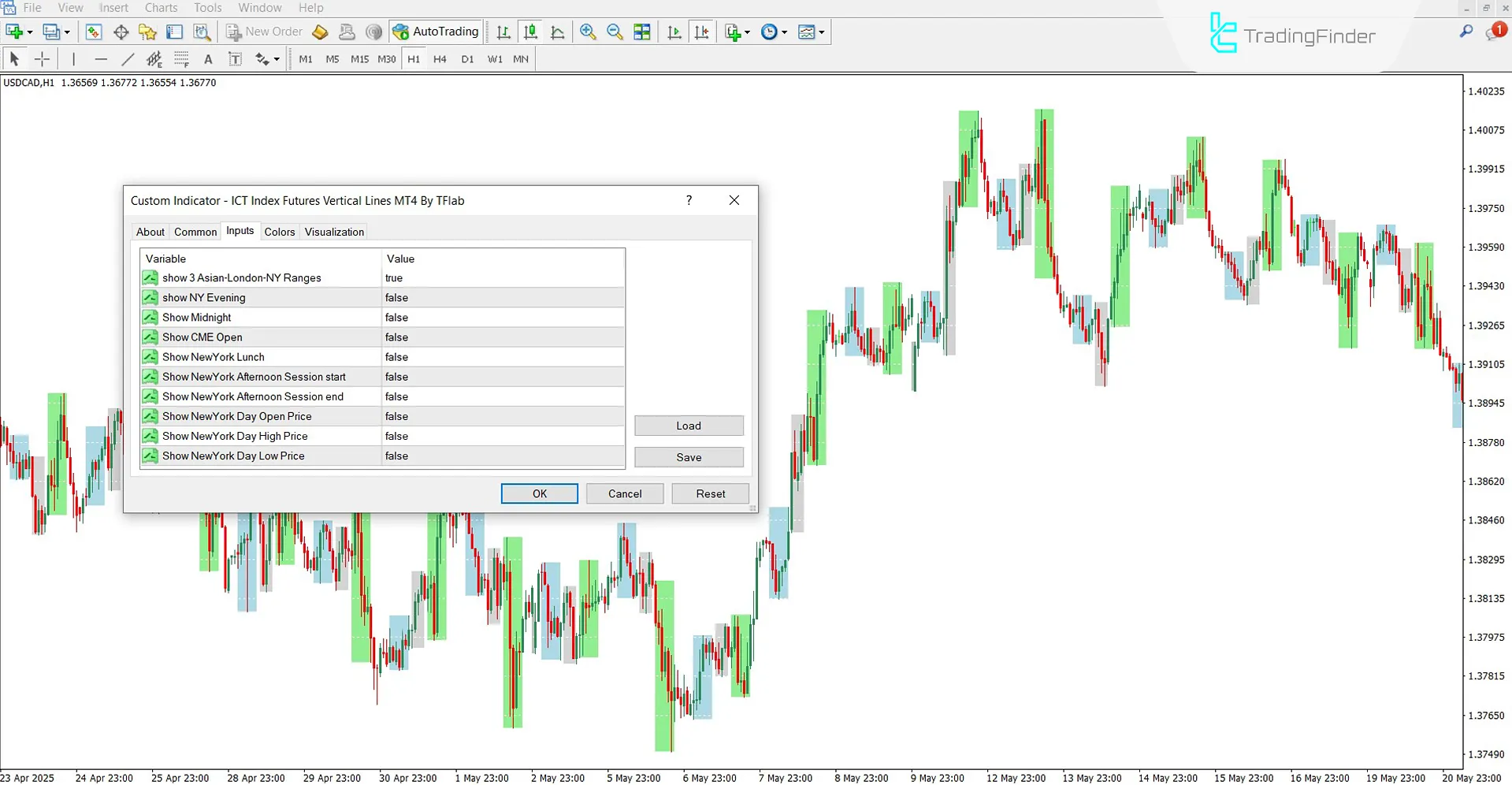1512x785 pixels.
Task: Add a Text label to the chart
Action: 208,58
